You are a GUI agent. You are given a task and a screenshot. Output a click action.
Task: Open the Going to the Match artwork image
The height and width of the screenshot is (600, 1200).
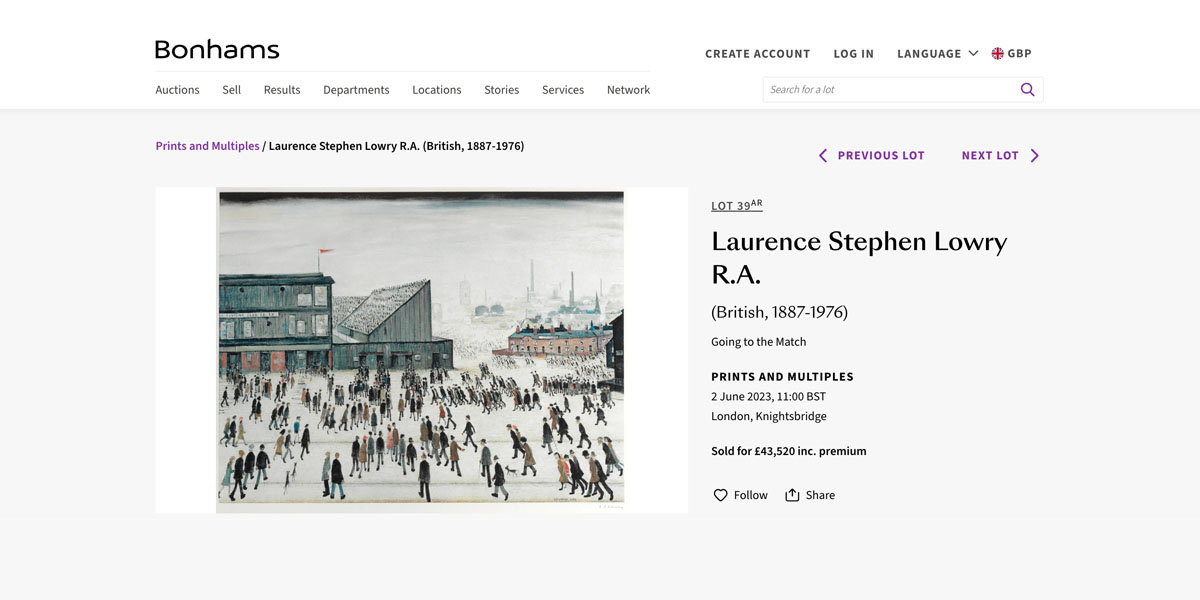421,350
